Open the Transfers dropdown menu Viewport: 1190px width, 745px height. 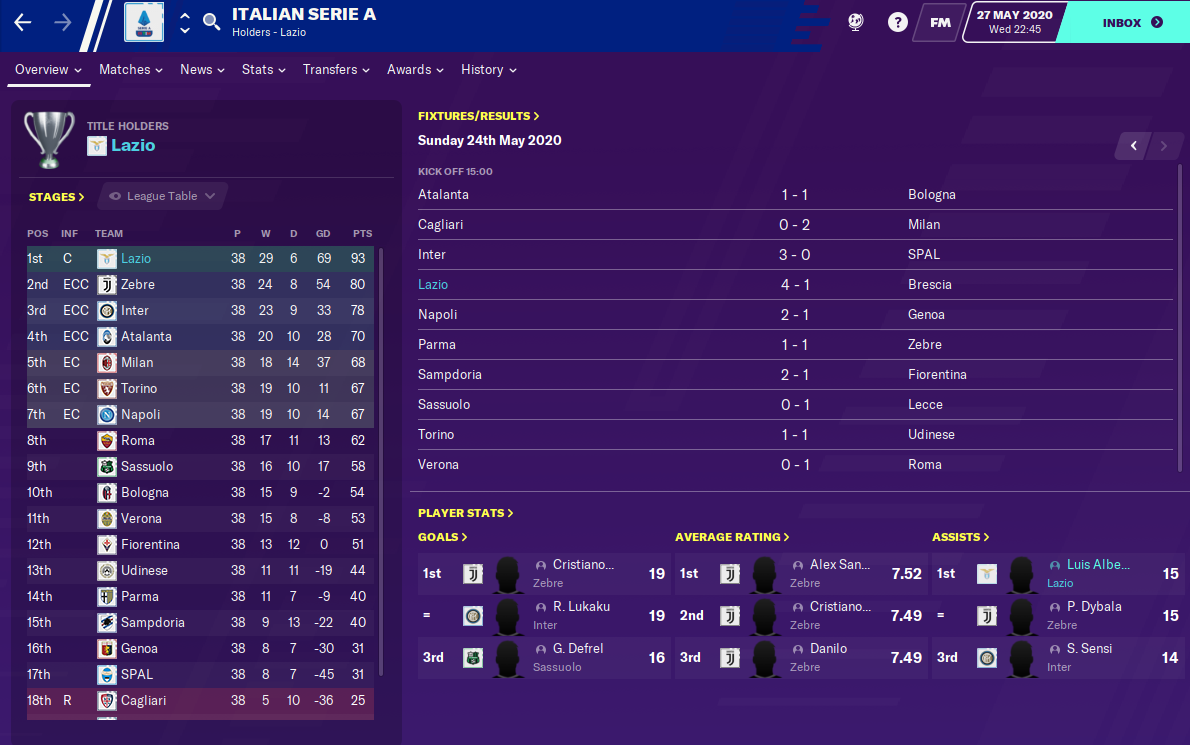pyautogui.click(x=336, y=70)
